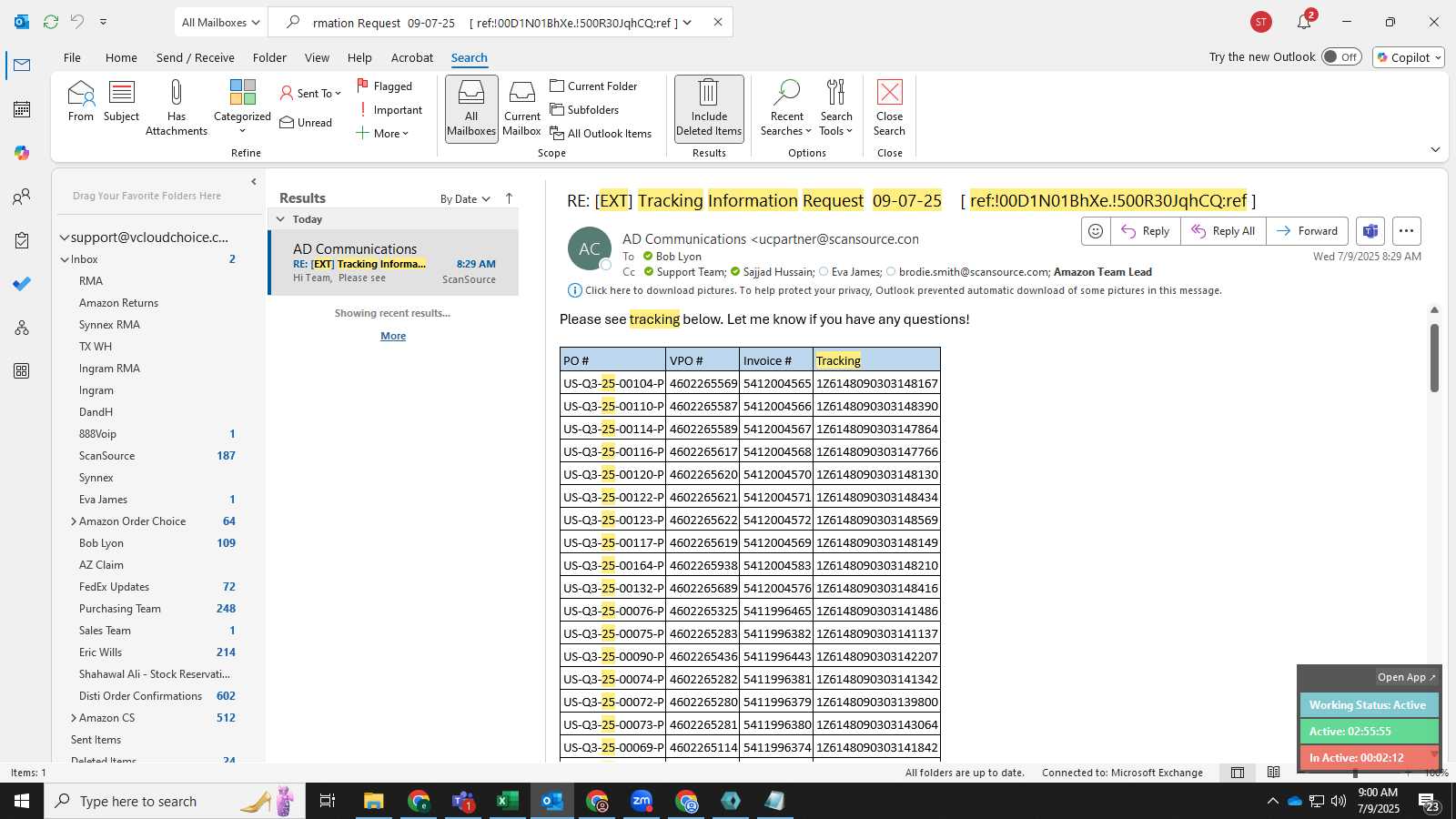Image resolution: width=1456 pixels, height=819 pixels.
Task: Click the More link under results
Action: [x=393, y=336]
